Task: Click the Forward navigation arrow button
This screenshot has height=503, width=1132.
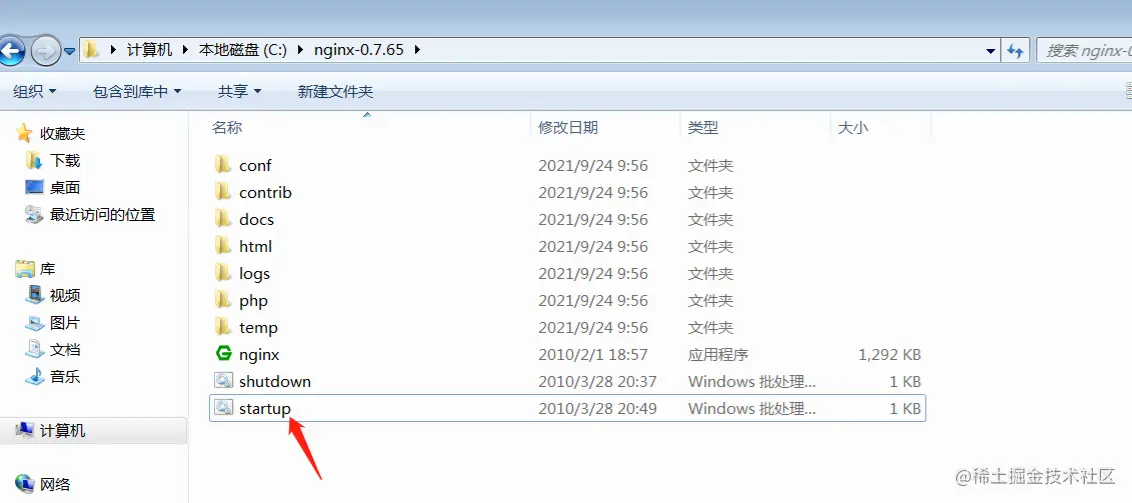Action: tap(45, 51)
